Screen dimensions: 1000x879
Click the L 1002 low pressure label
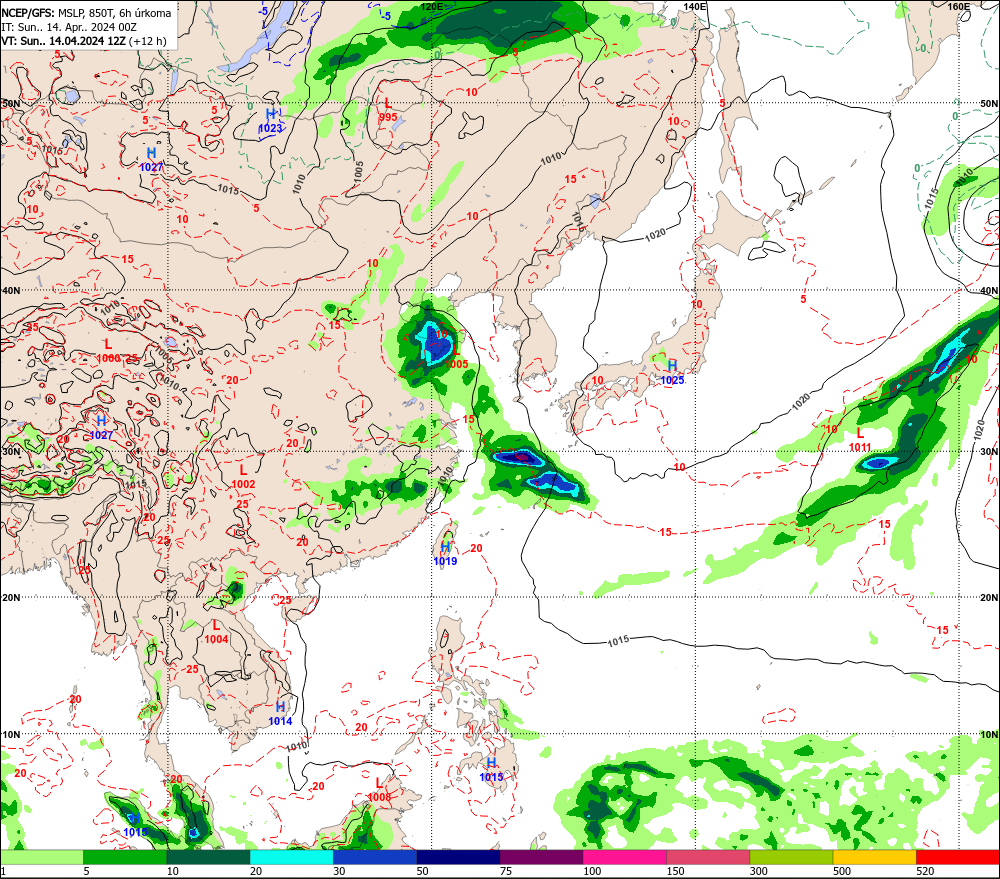click(x=243, y=477)
